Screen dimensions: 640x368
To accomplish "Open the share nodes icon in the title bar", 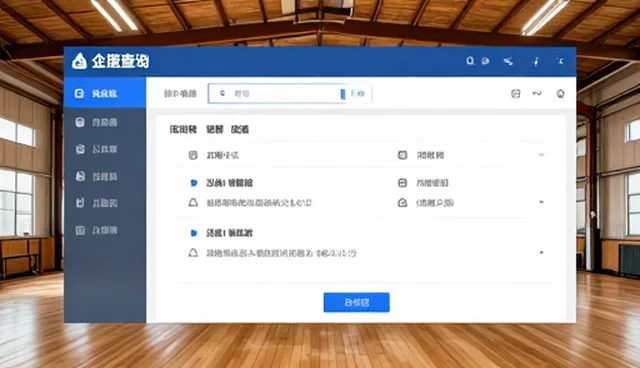I will (508, 62).
